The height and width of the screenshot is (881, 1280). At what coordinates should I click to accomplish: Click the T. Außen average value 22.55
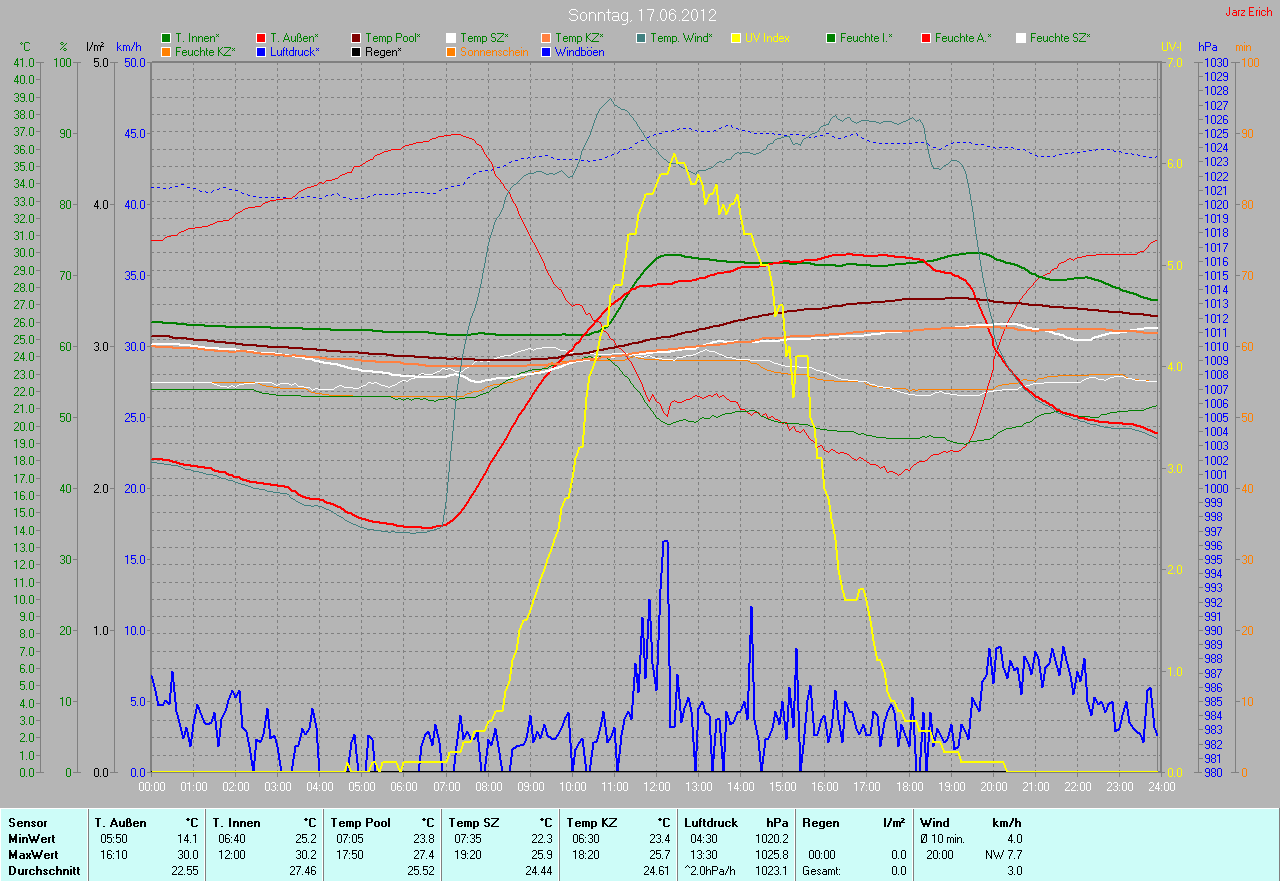[x=185, y=871]
